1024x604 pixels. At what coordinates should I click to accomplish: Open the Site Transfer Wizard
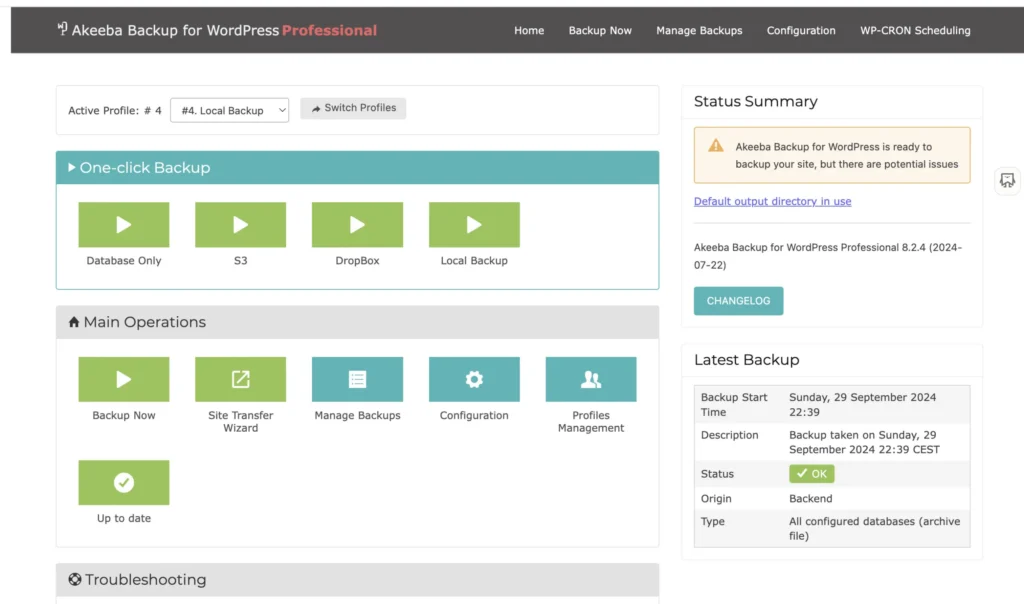[x=240, y=380]
